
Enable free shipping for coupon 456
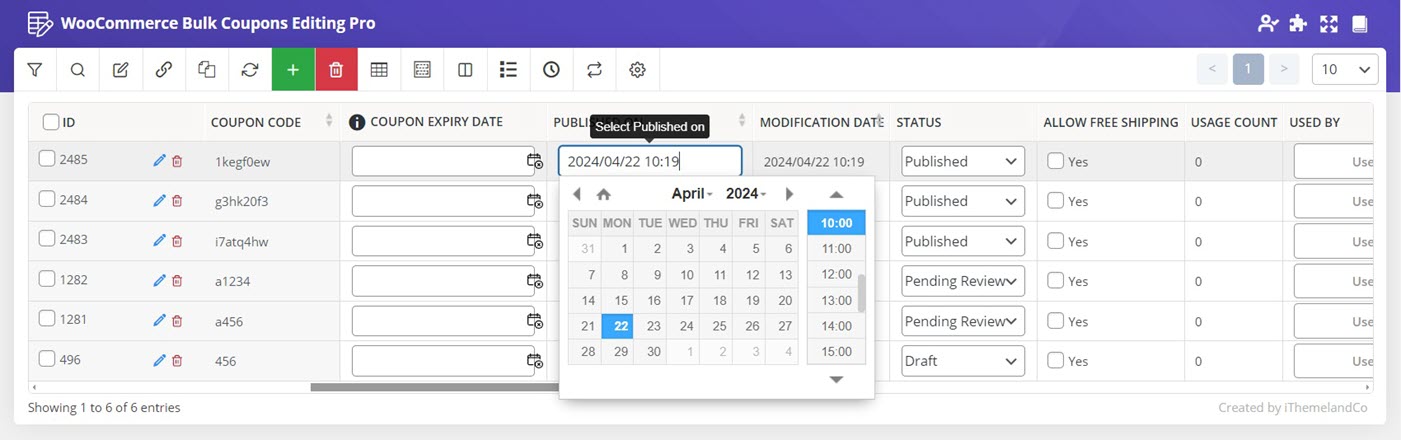[1056, 360]
